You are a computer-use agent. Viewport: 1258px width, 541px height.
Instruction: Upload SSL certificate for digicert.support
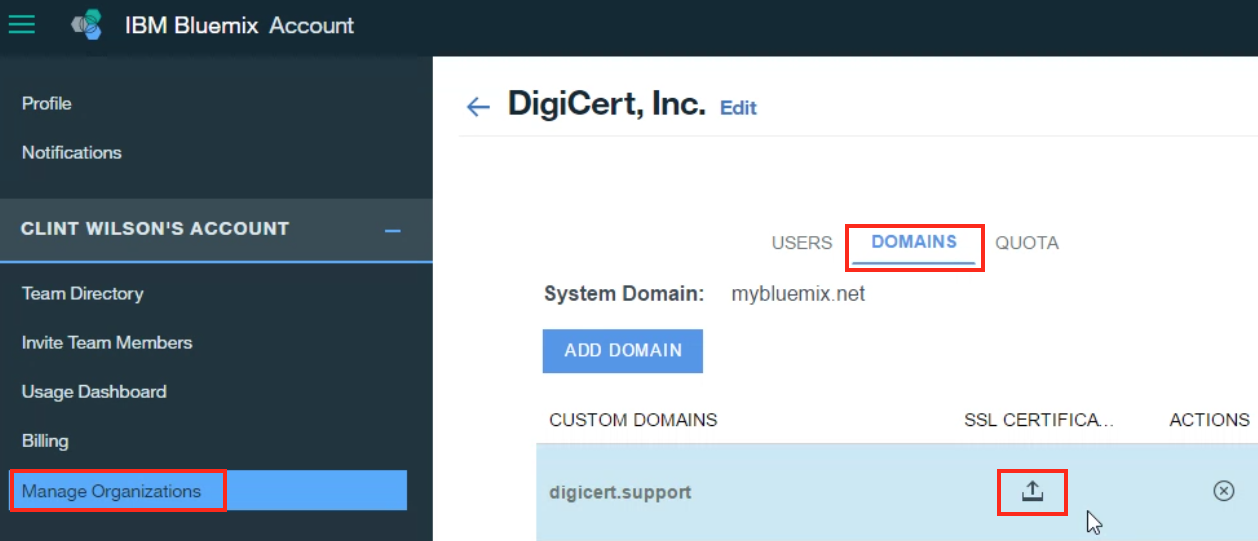coord(1032,491)
